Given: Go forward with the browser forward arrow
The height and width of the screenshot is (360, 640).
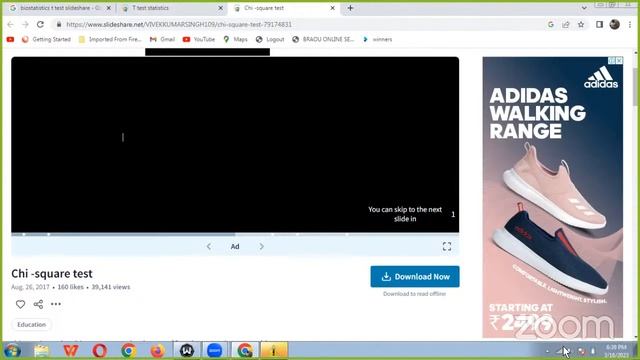Looking at the screenshot, I should pyautogui.click(x=25, y=24).
